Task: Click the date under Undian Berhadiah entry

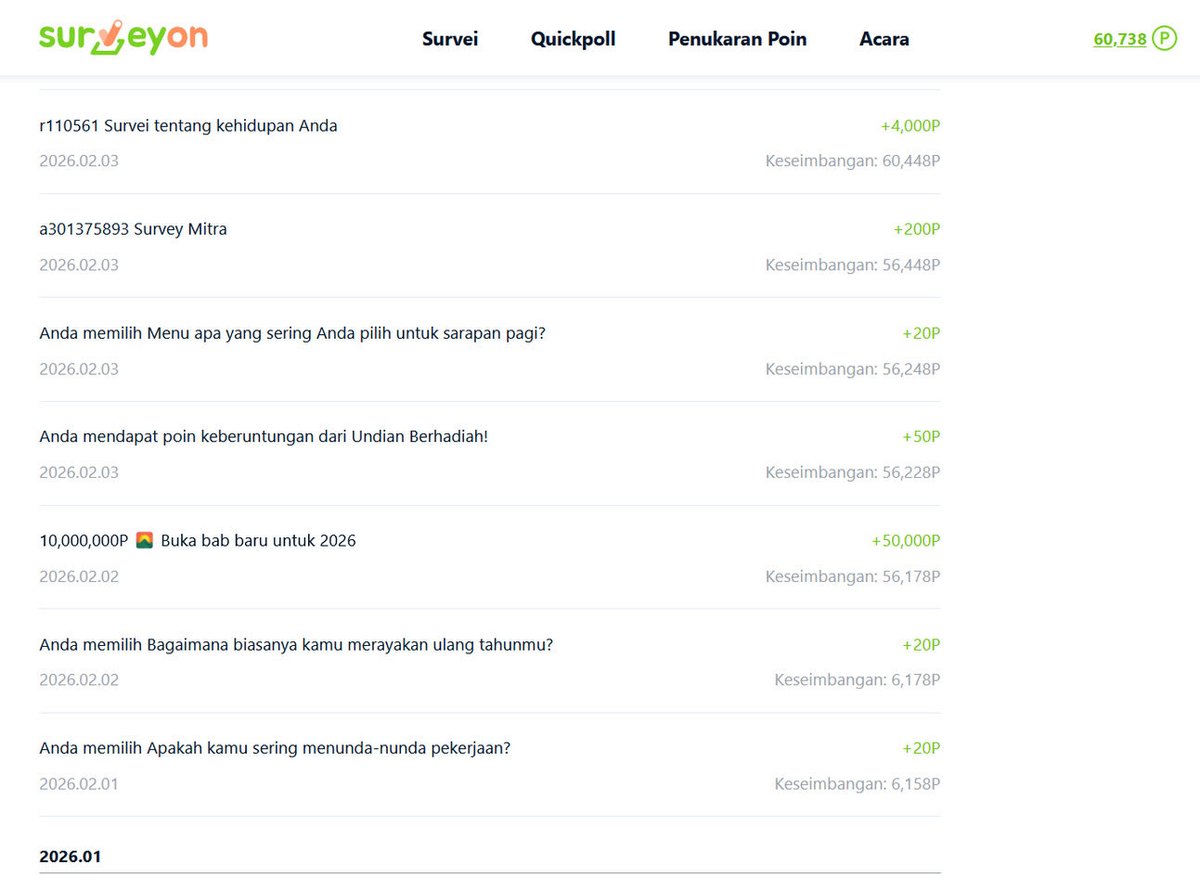Action: coord(79,472)
